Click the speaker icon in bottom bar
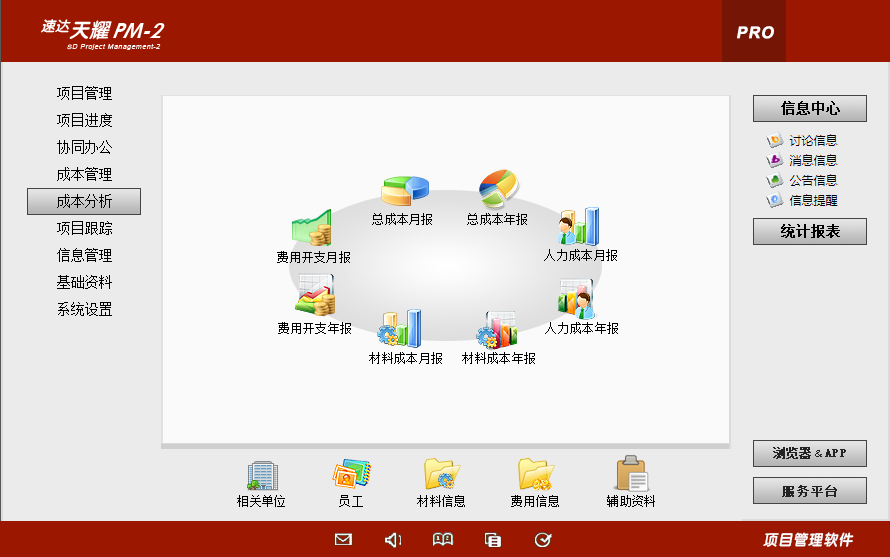 tap(393, 540)
